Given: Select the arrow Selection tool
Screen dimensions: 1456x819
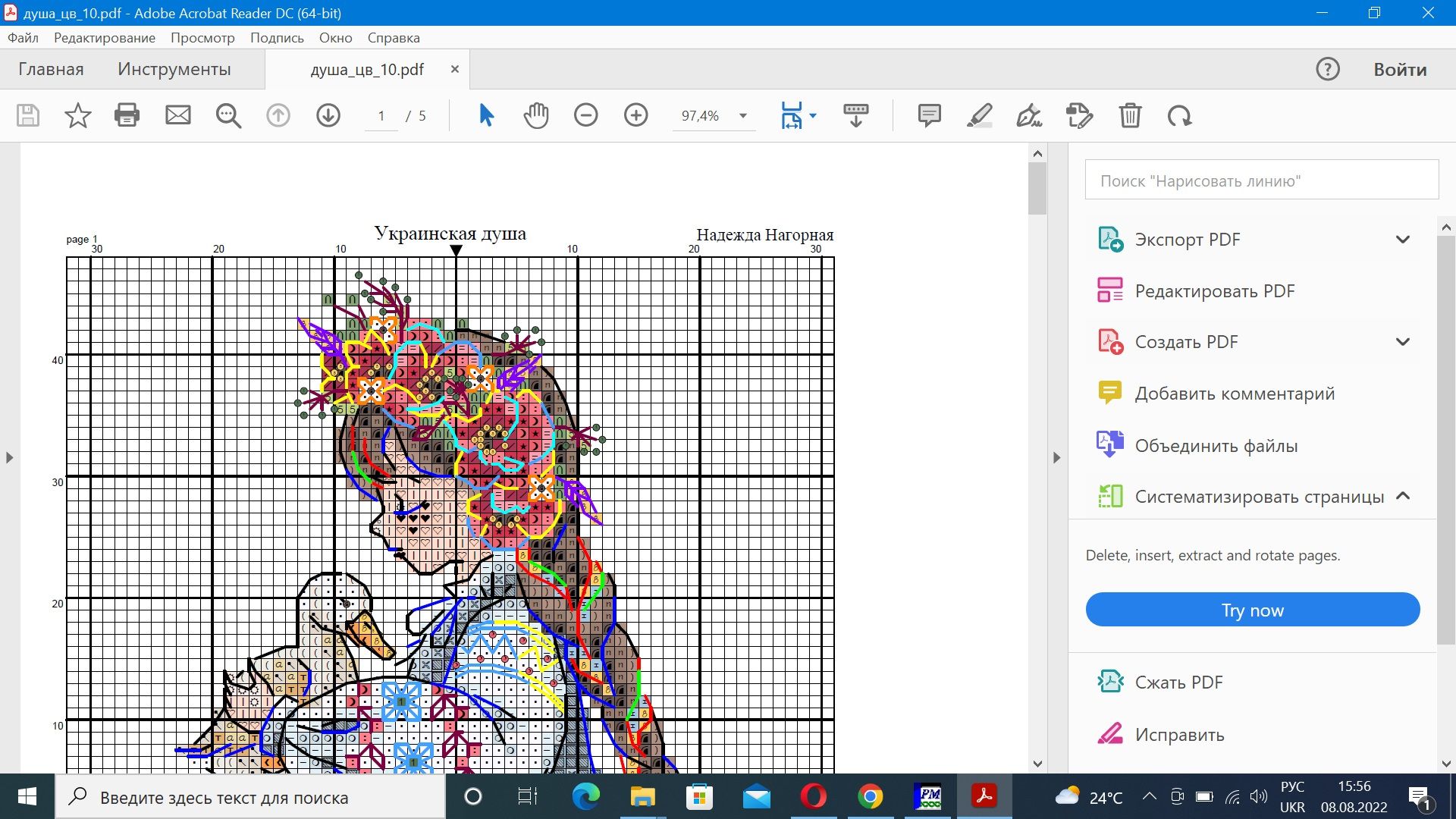Looking at the screenshot, I should 486,115.
